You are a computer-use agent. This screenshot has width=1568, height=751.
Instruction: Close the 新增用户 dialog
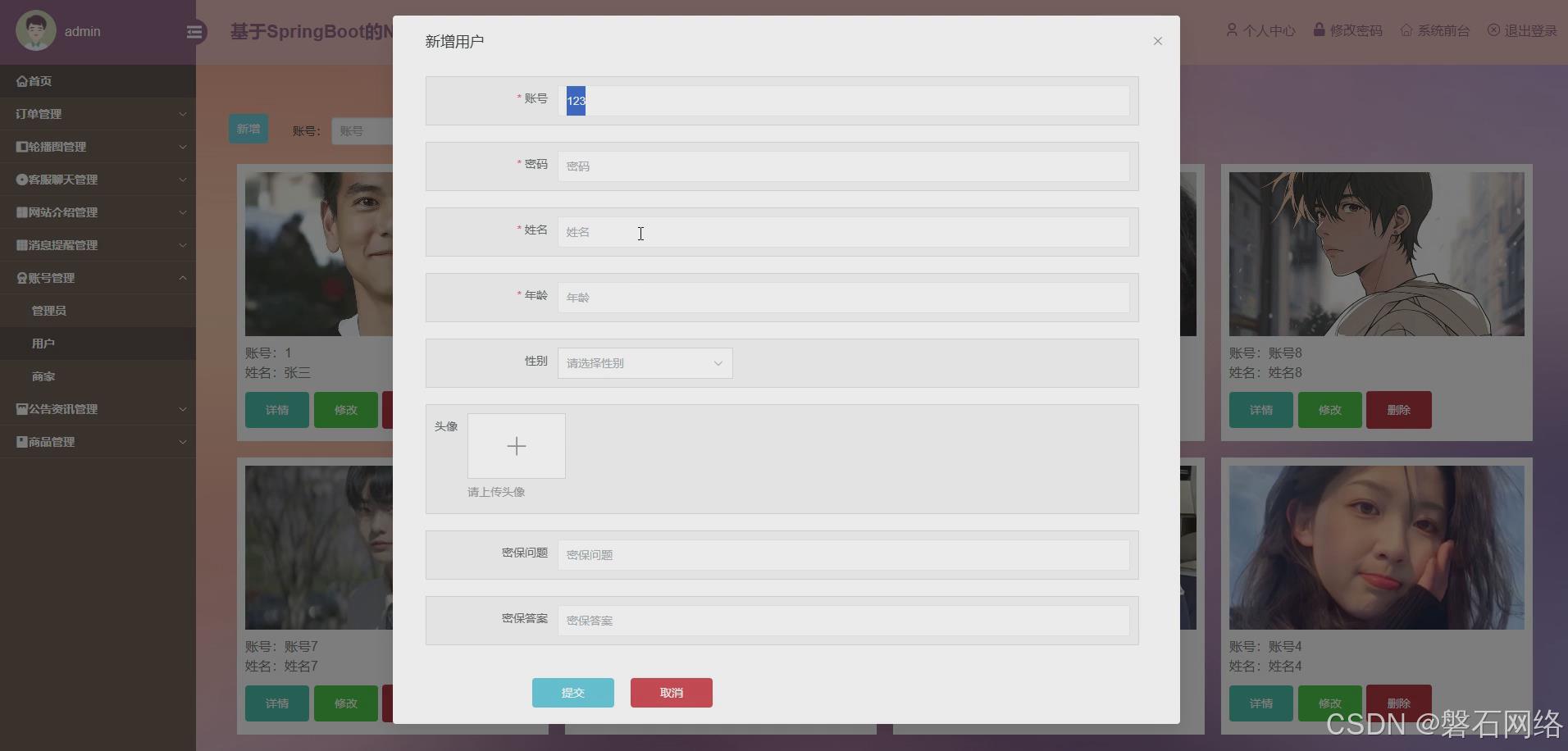pos(1157,40)
